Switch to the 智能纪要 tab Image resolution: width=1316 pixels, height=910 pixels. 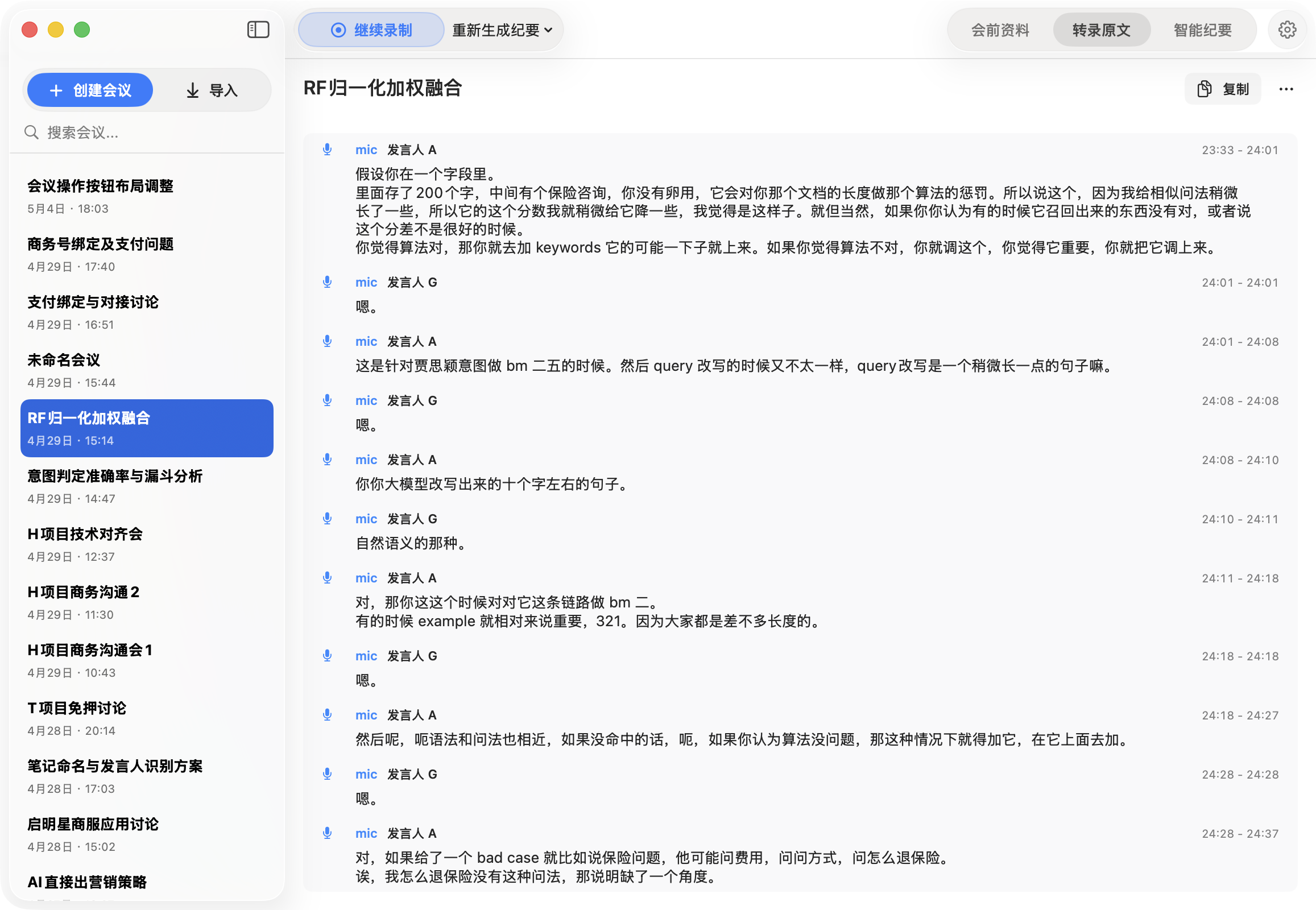[1202, 30]
